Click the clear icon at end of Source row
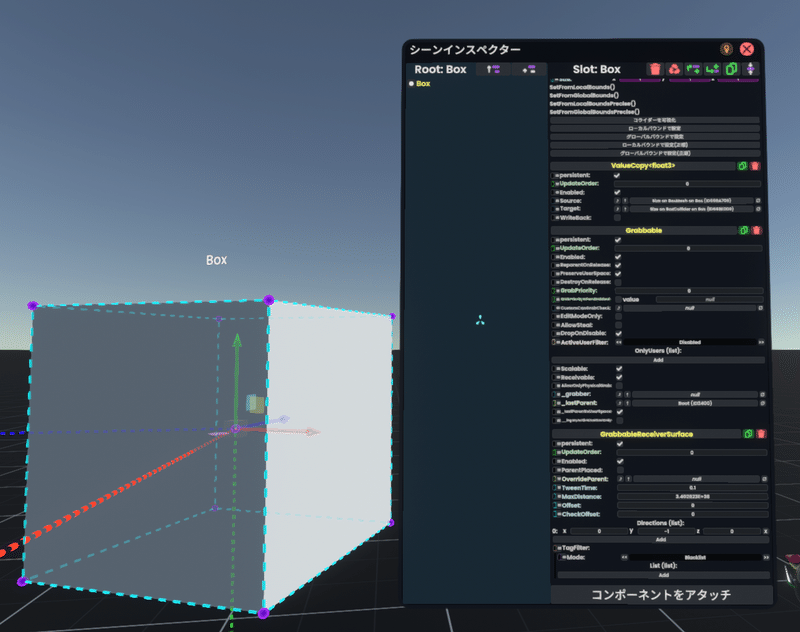 pos(758,201)
